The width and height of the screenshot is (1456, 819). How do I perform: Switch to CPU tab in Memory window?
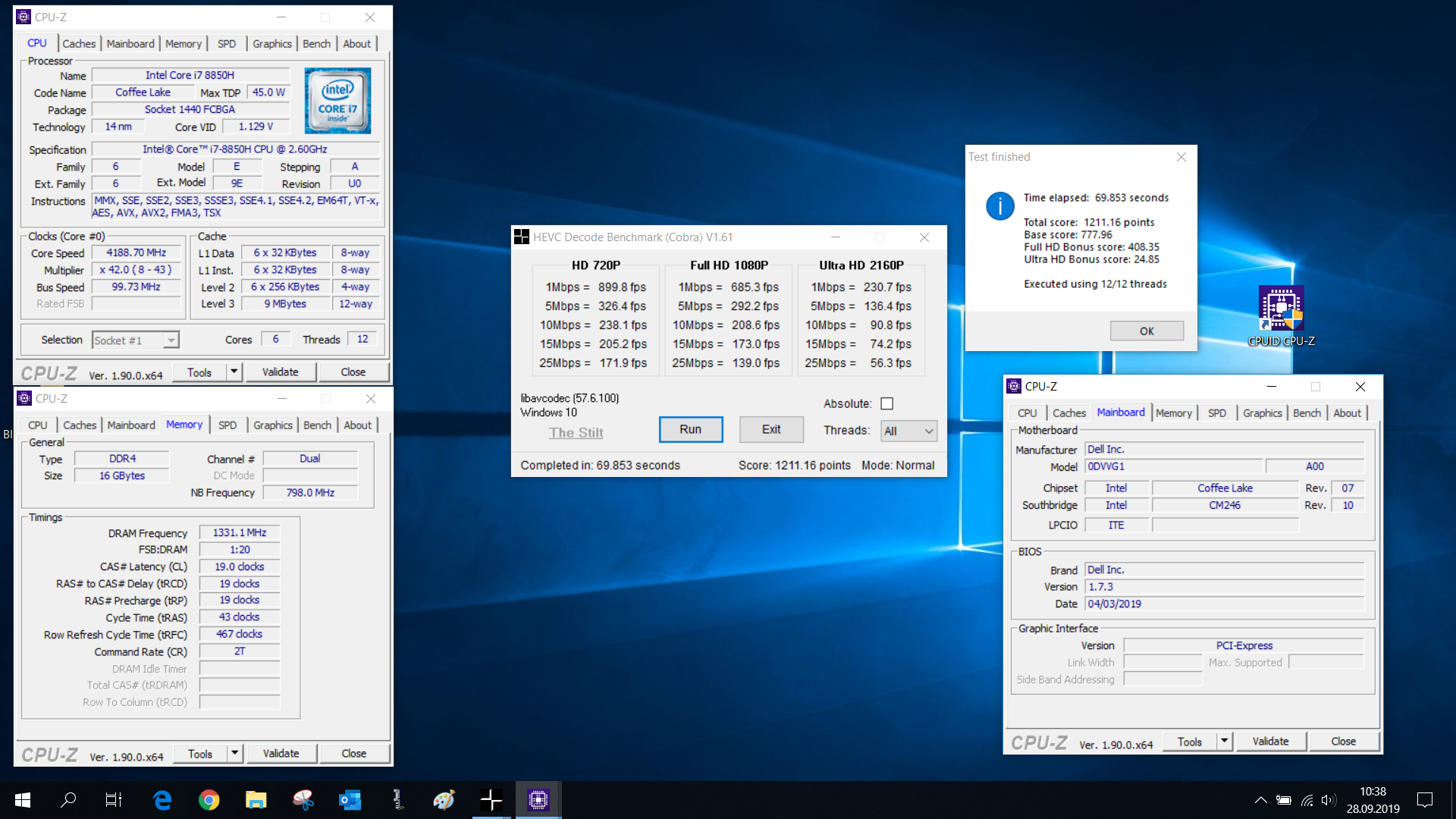pos(38,425)
